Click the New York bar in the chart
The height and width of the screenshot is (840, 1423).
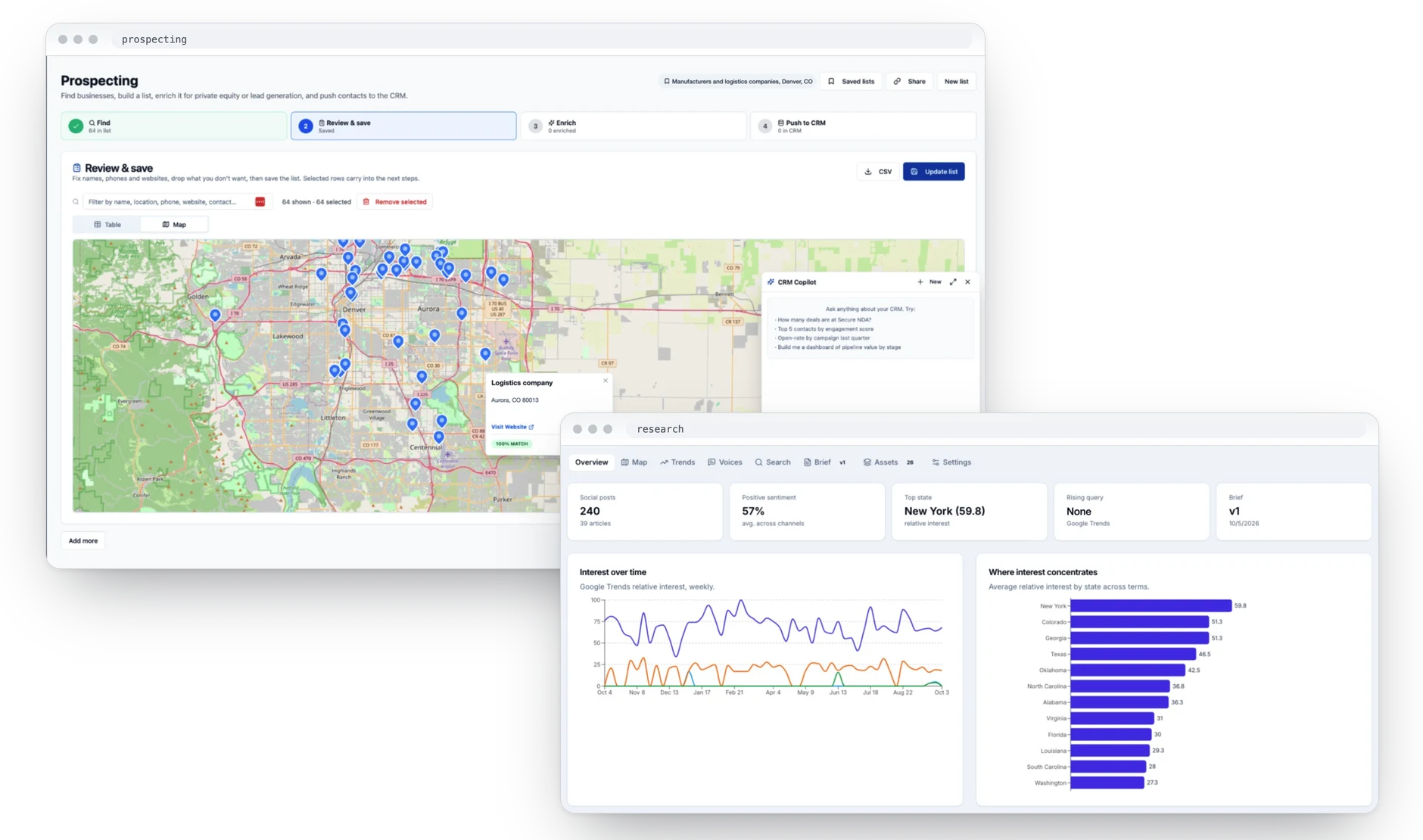point(1151,605)
